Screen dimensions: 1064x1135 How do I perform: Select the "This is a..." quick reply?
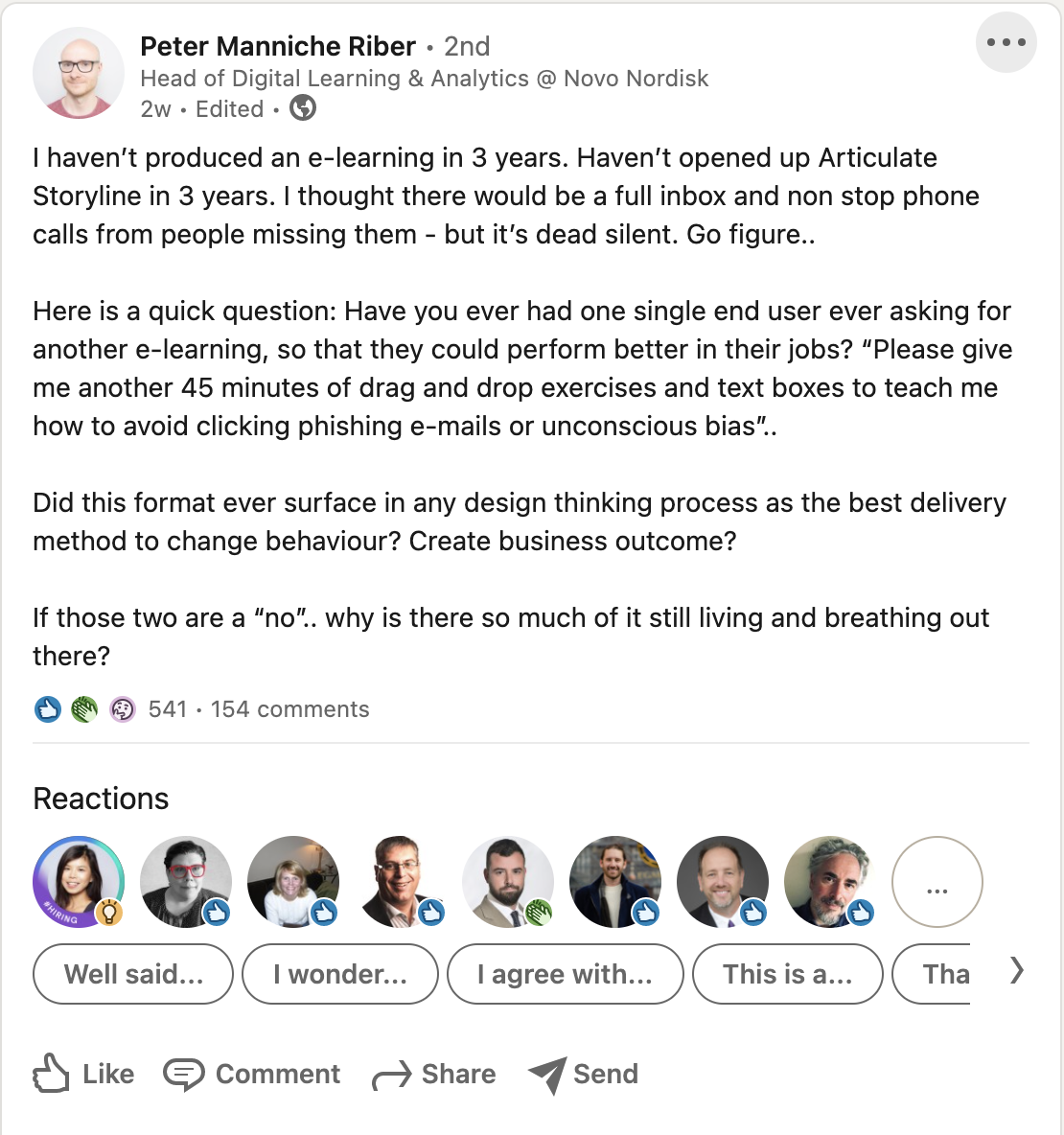click(x=787, y=974)
